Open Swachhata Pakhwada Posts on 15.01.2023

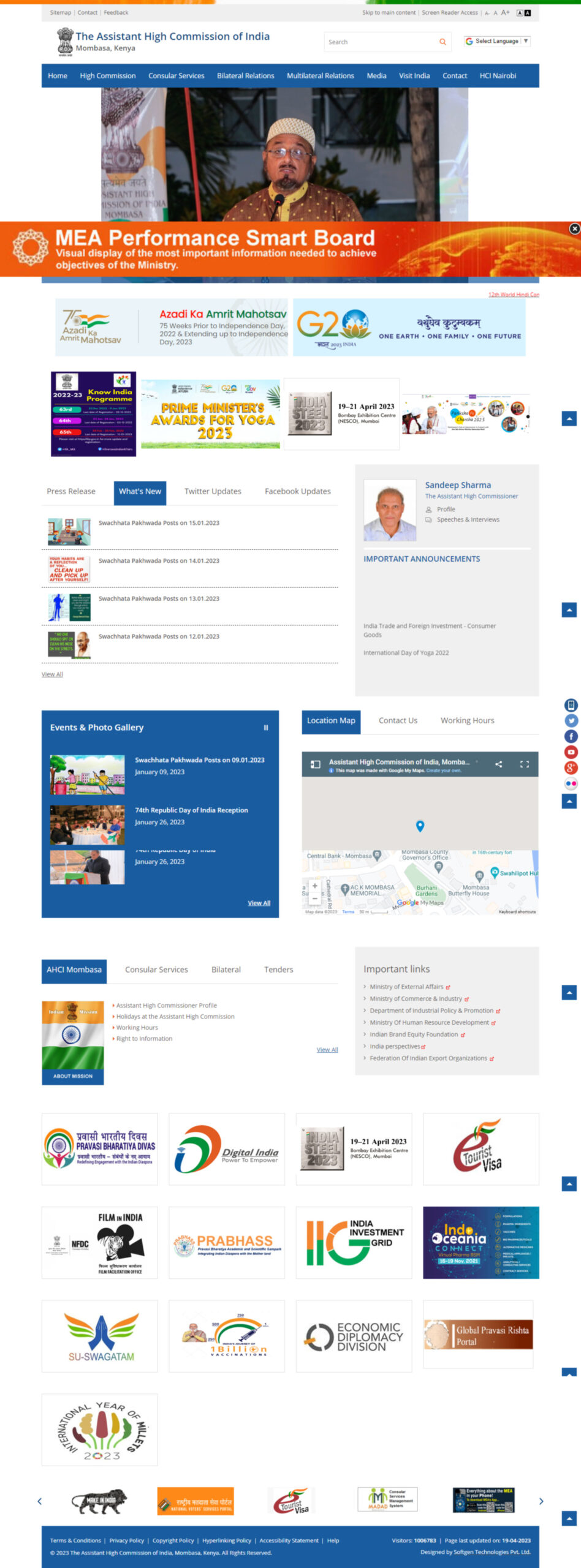159,523
